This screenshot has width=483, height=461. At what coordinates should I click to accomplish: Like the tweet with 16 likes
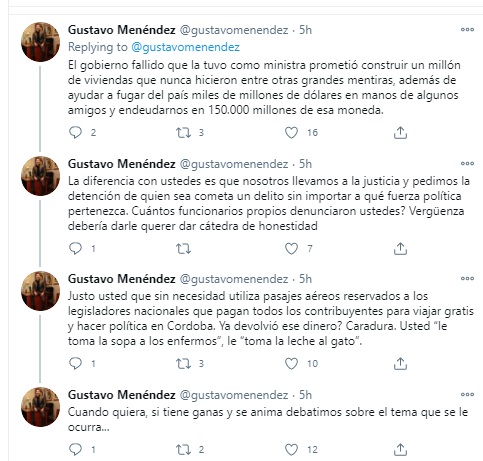click(x=291, y=133)
